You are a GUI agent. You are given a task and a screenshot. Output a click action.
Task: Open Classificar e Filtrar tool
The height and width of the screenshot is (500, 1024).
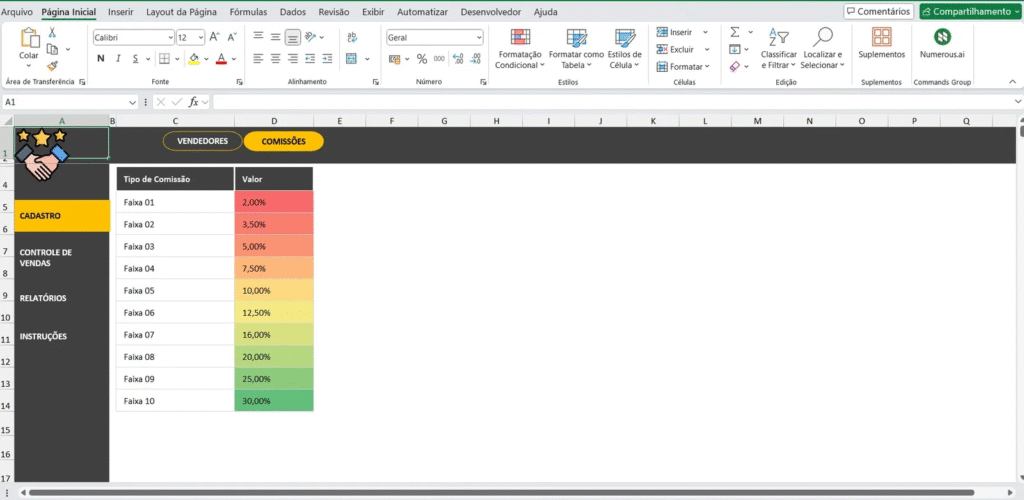(x=778, y=48)
